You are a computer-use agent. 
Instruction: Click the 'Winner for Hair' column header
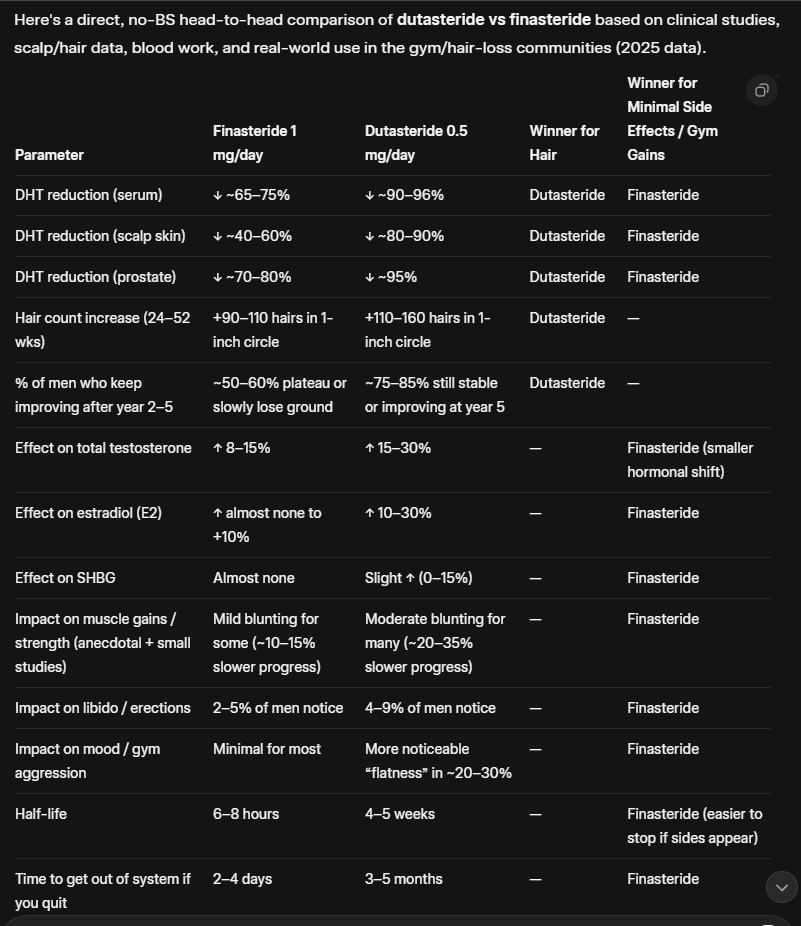(564, 143)
